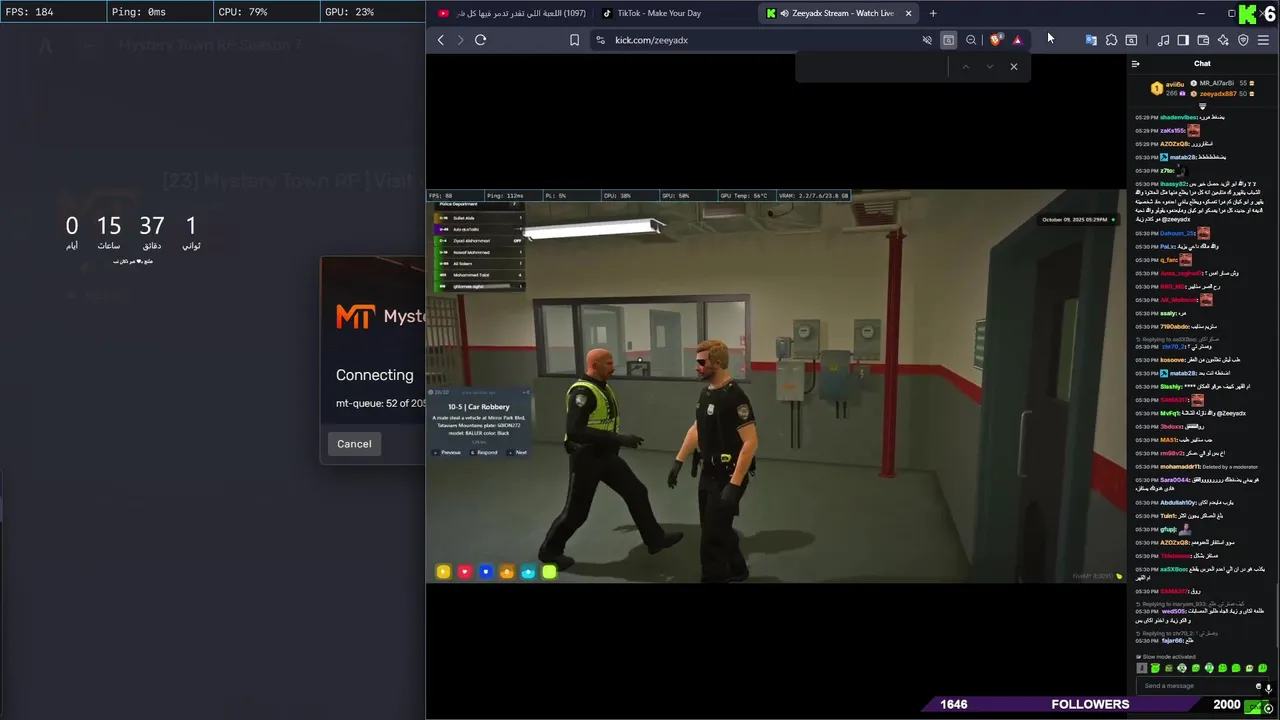Open Leo AI sparkle icon

click(x=1223, y=40)
